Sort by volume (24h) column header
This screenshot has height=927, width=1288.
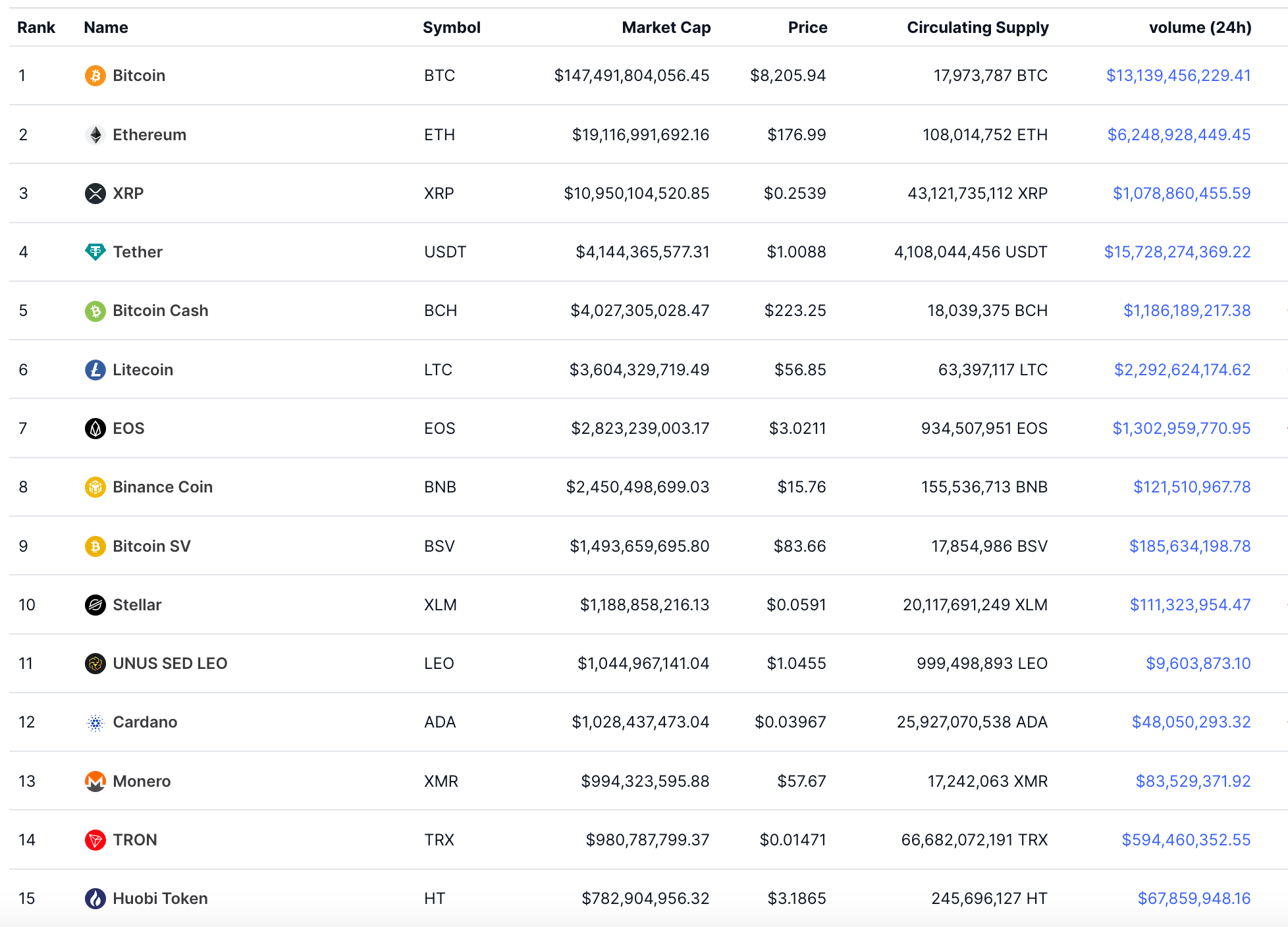[1200, 28]
